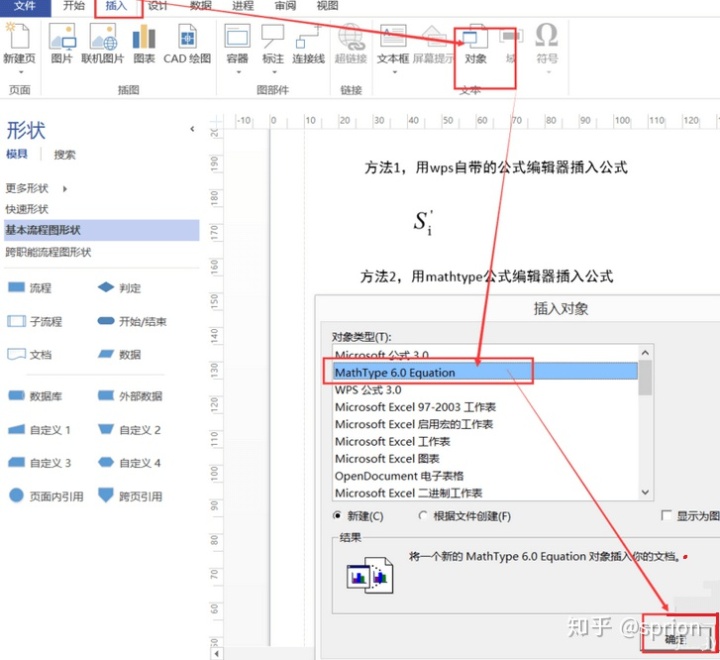Screen dimensions: 720x660
Task: Click object list scroll up arrow
Action: (645, 353)
